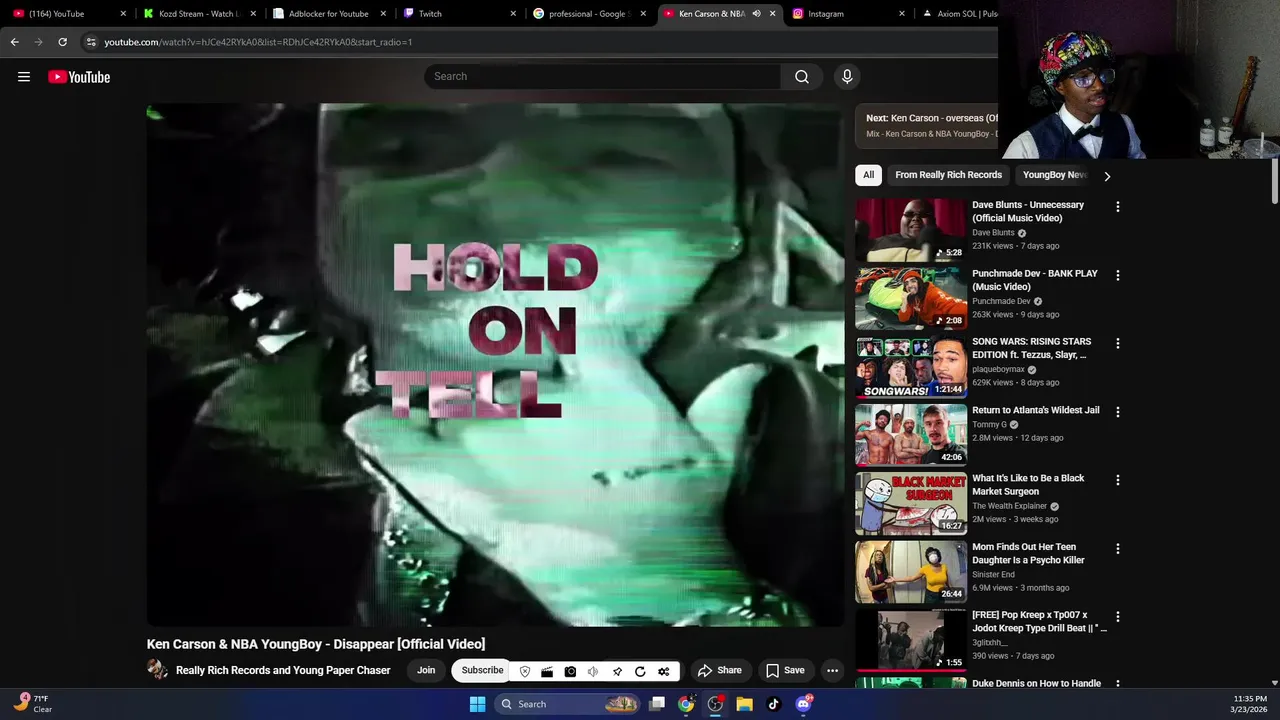This screenshot has width=1280, height=720.
Task: Click the loop repeat icon in extension toolbar
Action: pos(640,671)
